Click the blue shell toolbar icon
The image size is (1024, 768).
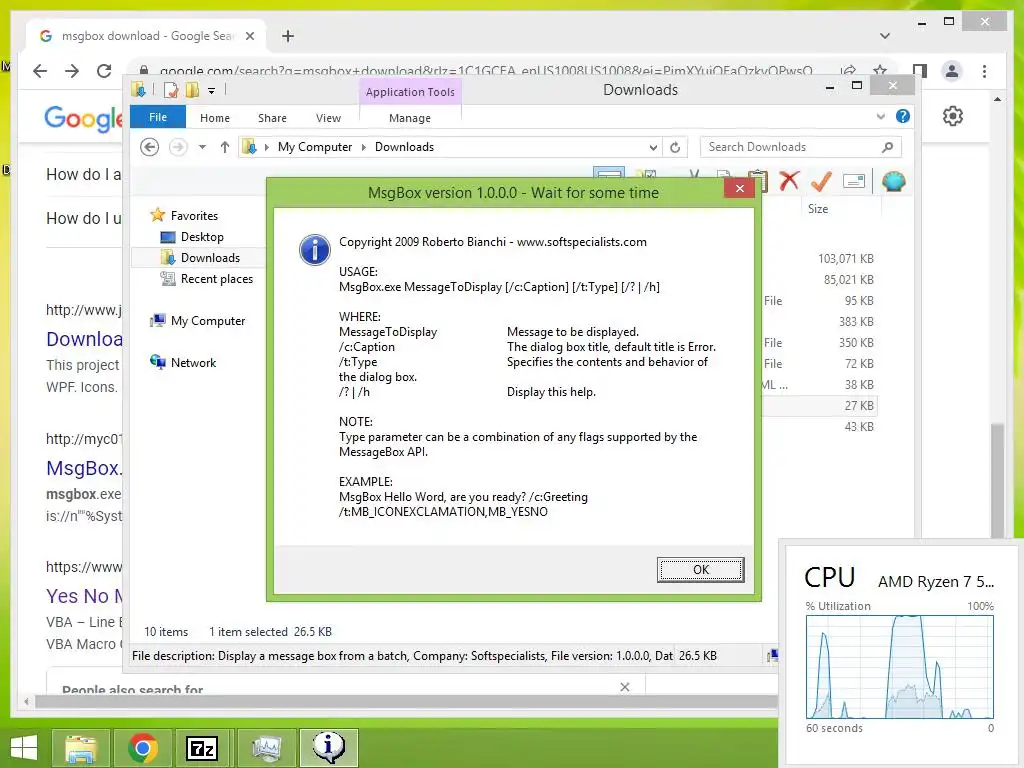(x=893, y=181)
